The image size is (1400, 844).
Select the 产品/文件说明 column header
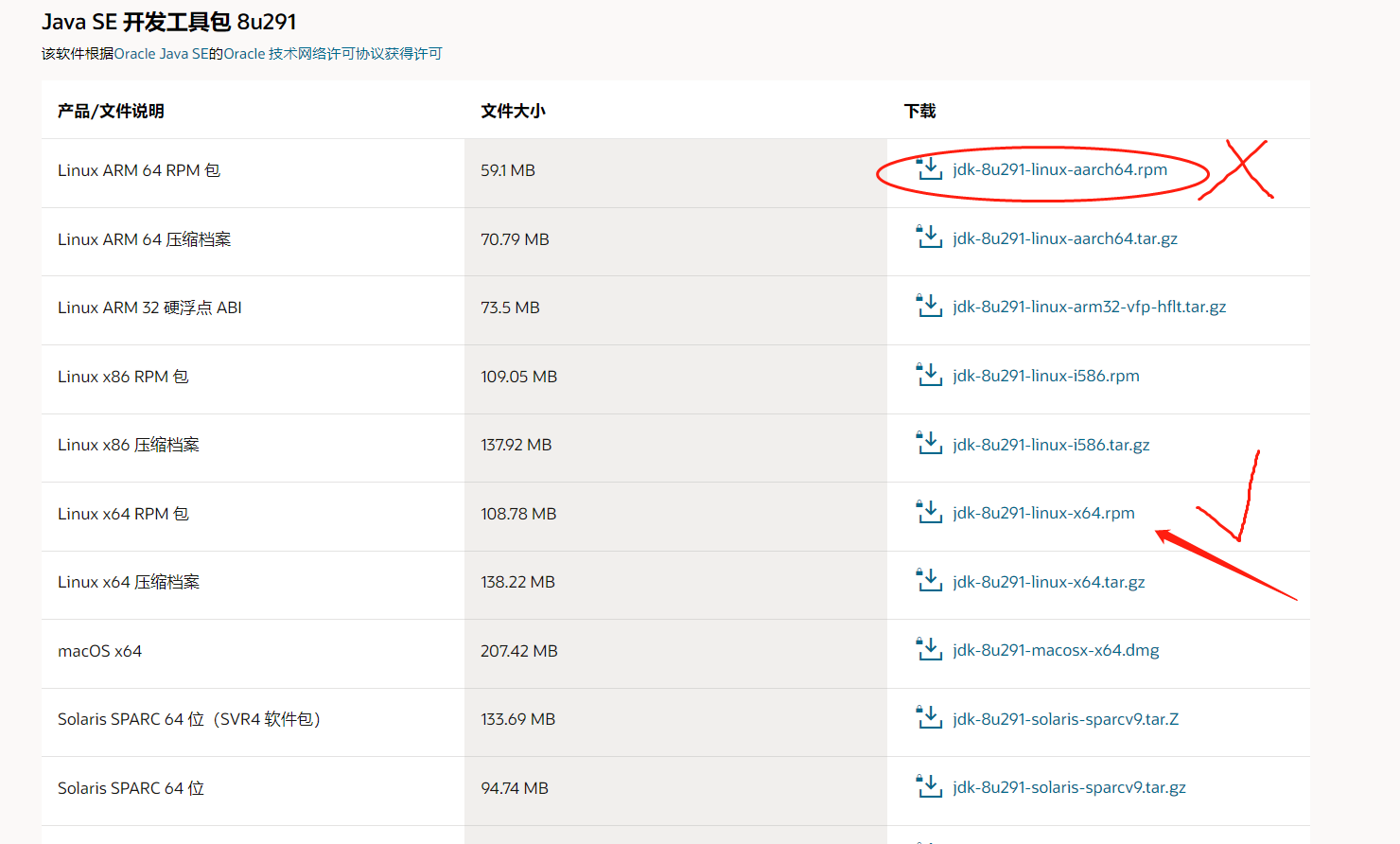tap(111, 111)
